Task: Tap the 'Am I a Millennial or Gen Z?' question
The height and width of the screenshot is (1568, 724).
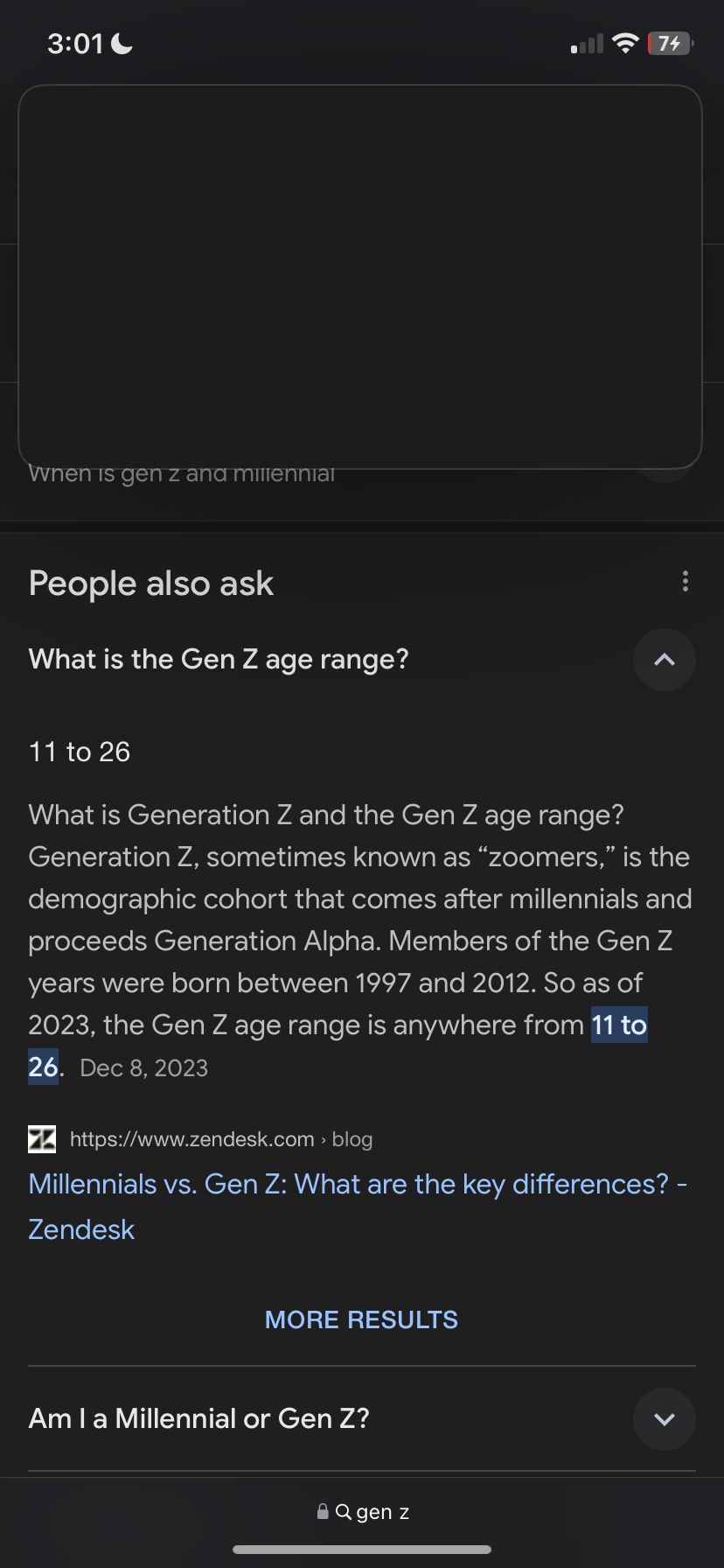Action: [199, 1418]
